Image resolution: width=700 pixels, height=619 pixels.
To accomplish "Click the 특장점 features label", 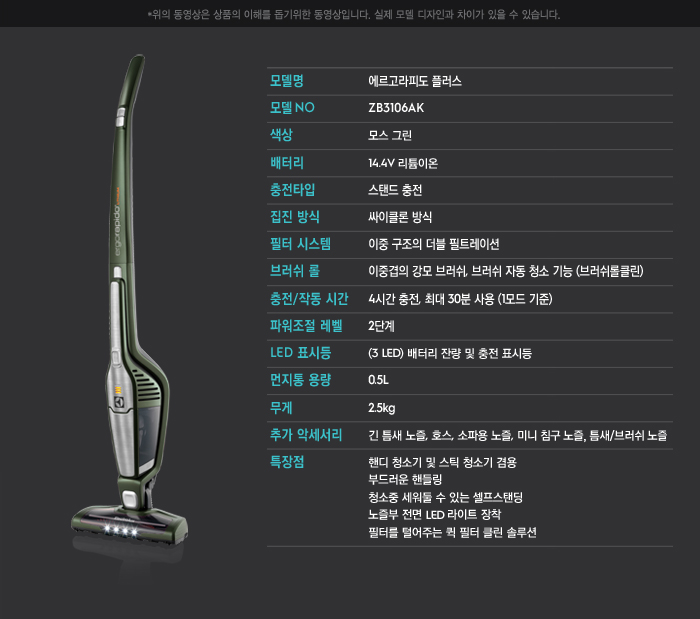I will [287, 462].
